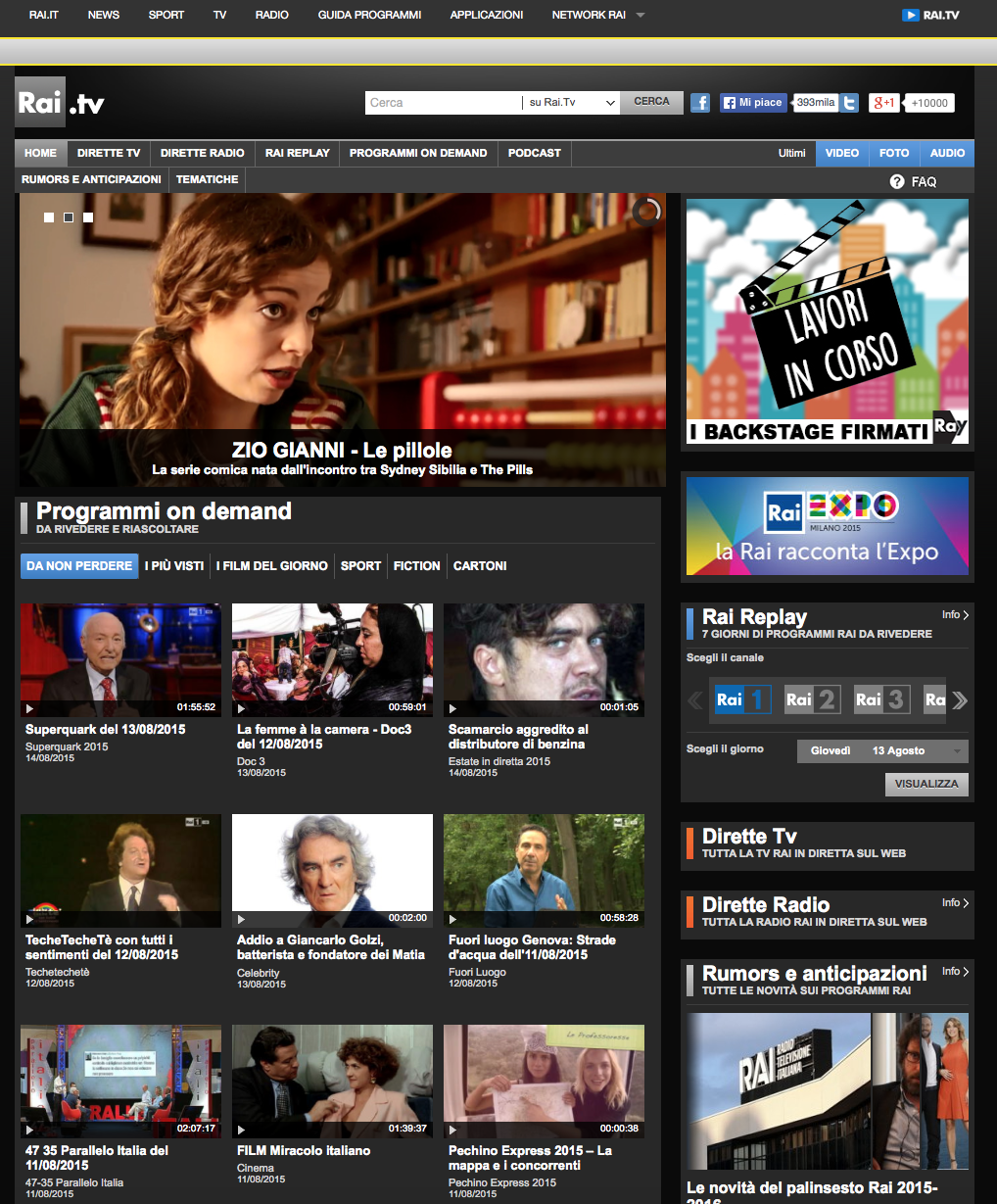Select the Rai 2 channel logo
Screen dimensions: 997x1204
coord(813,699)
